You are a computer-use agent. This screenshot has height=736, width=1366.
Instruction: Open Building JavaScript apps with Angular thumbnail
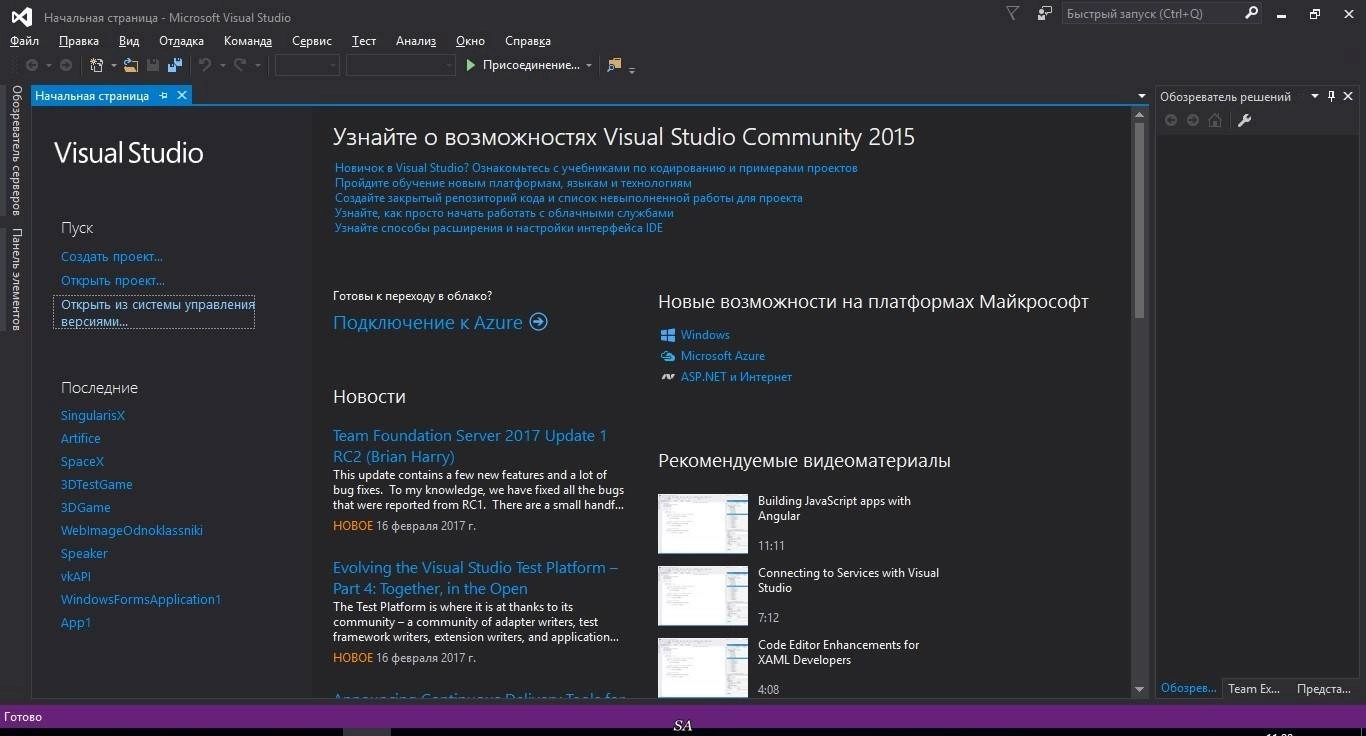coord(703,523)
